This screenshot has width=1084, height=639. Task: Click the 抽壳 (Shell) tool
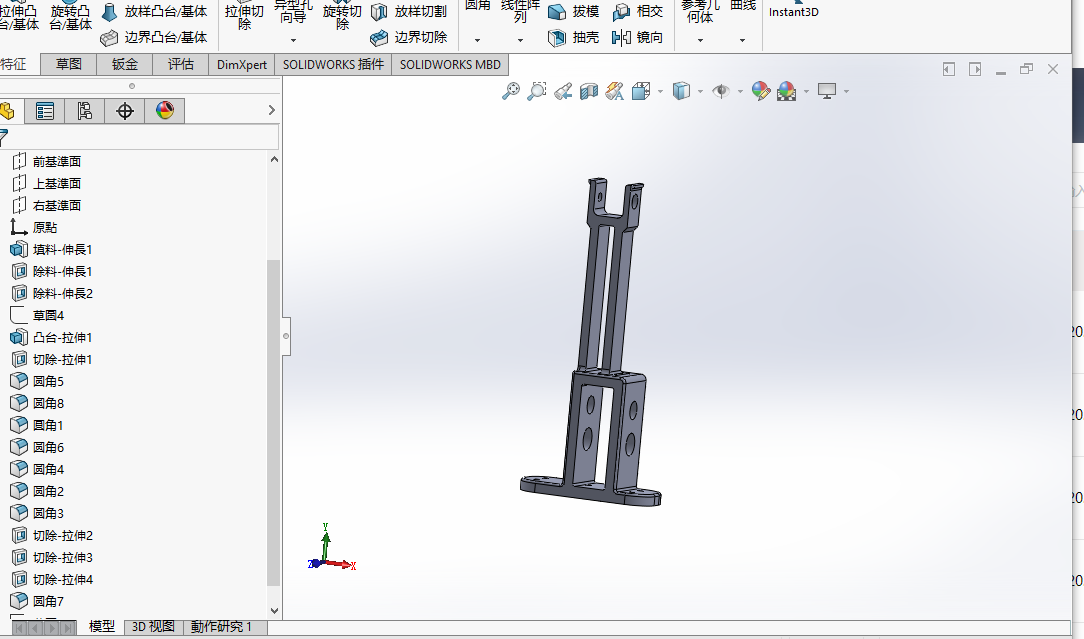pyautogui.click(x=574, y=37)
